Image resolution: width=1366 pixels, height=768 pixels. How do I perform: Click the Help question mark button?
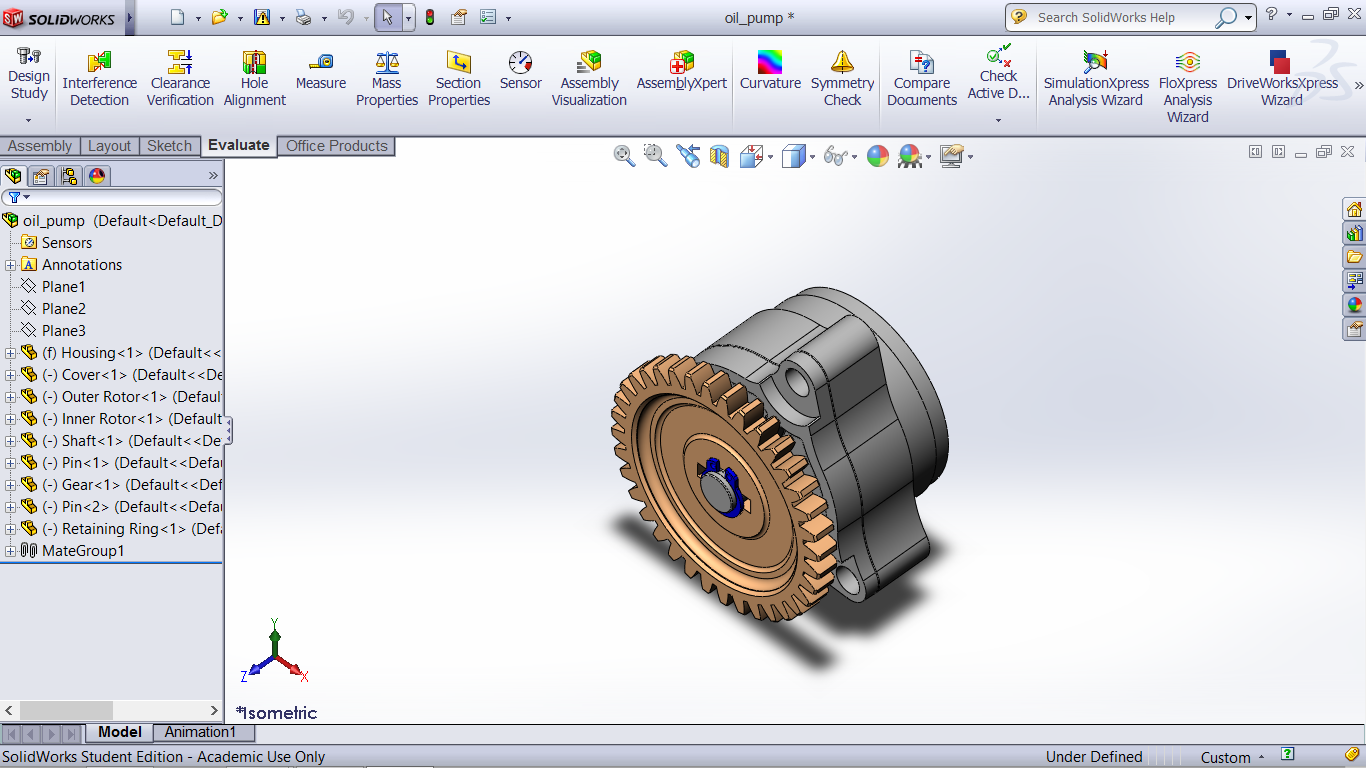1271,15
